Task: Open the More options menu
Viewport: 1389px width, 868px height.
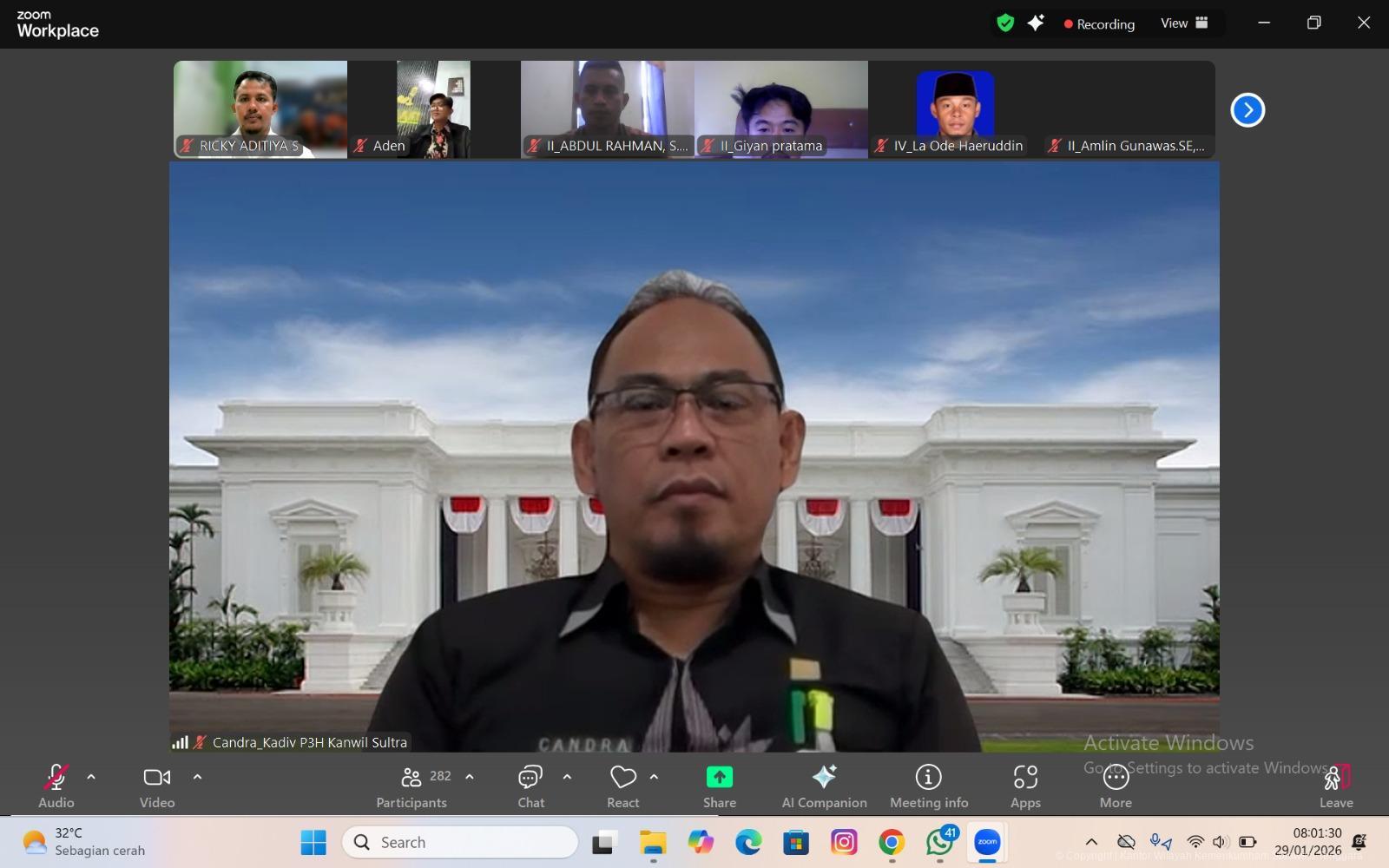Action: 1116,786
